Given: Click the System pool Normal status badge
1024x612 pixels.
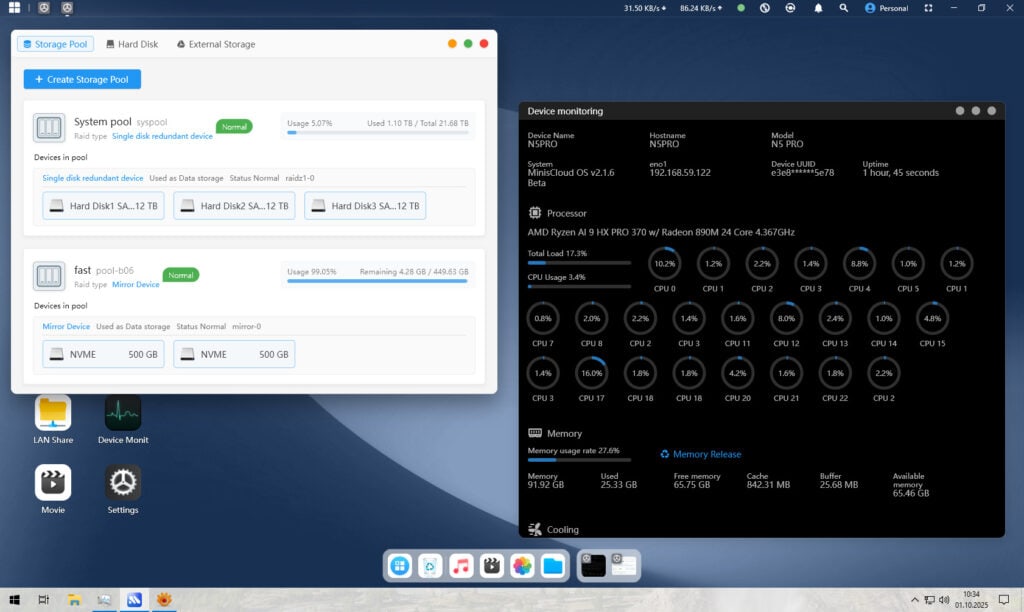Looking at the screenshot, I should 234,127.
